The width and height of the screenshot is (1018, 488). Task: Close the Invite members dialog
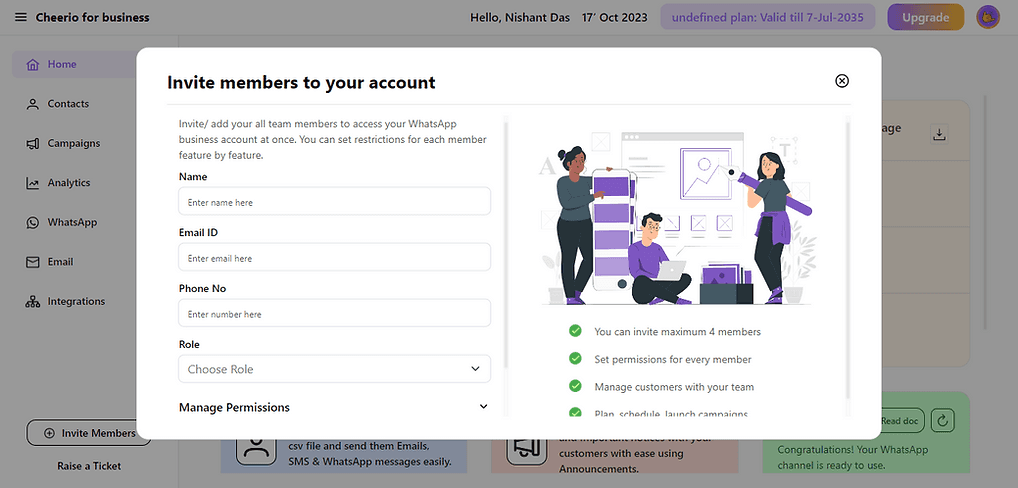point(841,80)
